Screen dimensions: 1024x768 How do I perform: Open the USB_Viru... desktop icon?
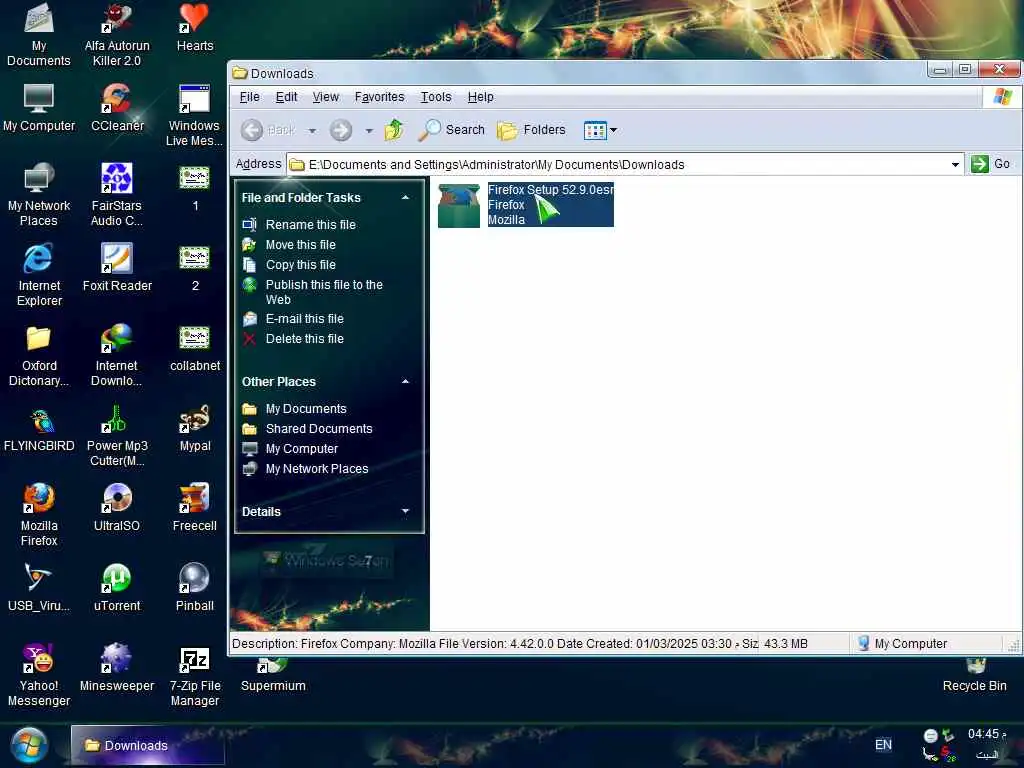coord(39,588)
